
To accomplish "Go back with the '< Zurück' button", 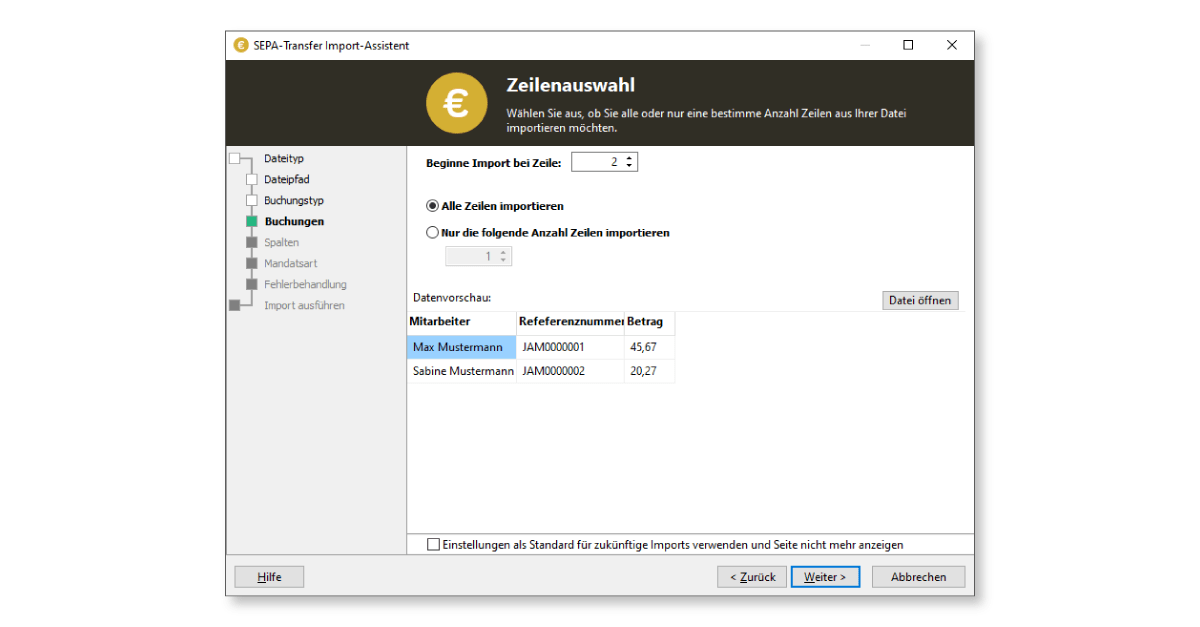I will (x=752, y=577).
